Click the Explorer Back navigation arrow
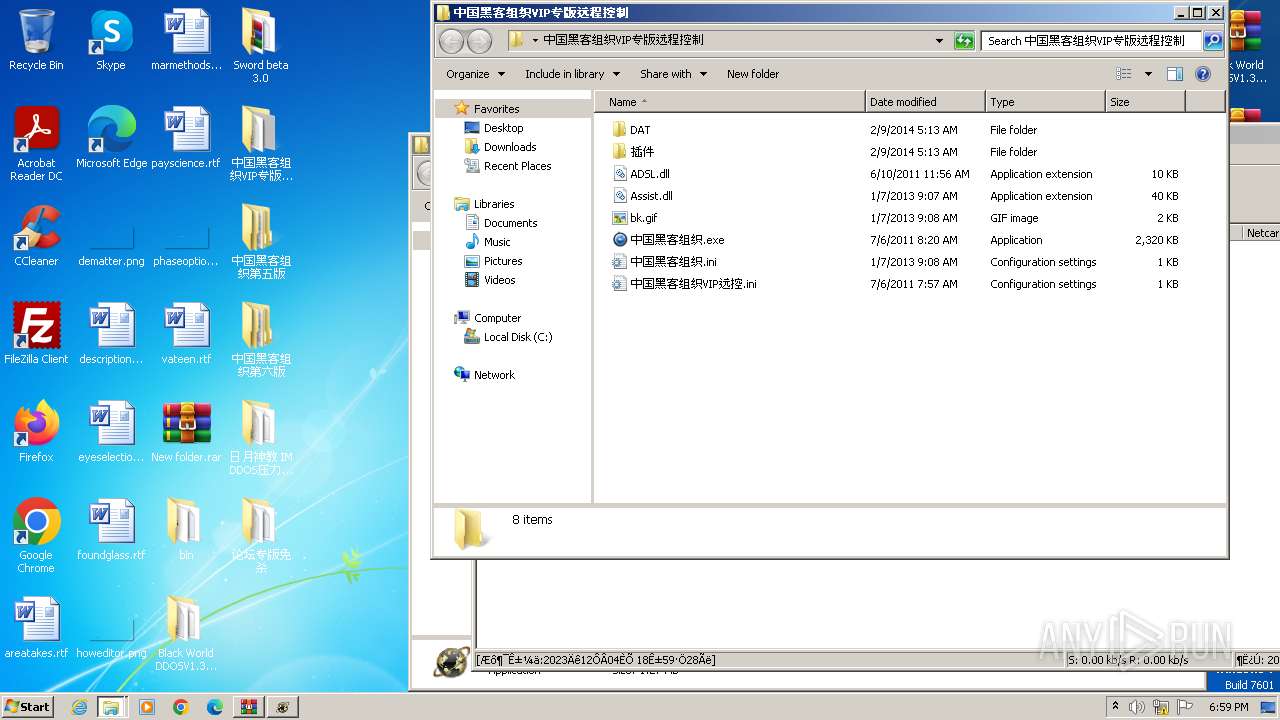The image size is (1280, 720). point(452,41)
